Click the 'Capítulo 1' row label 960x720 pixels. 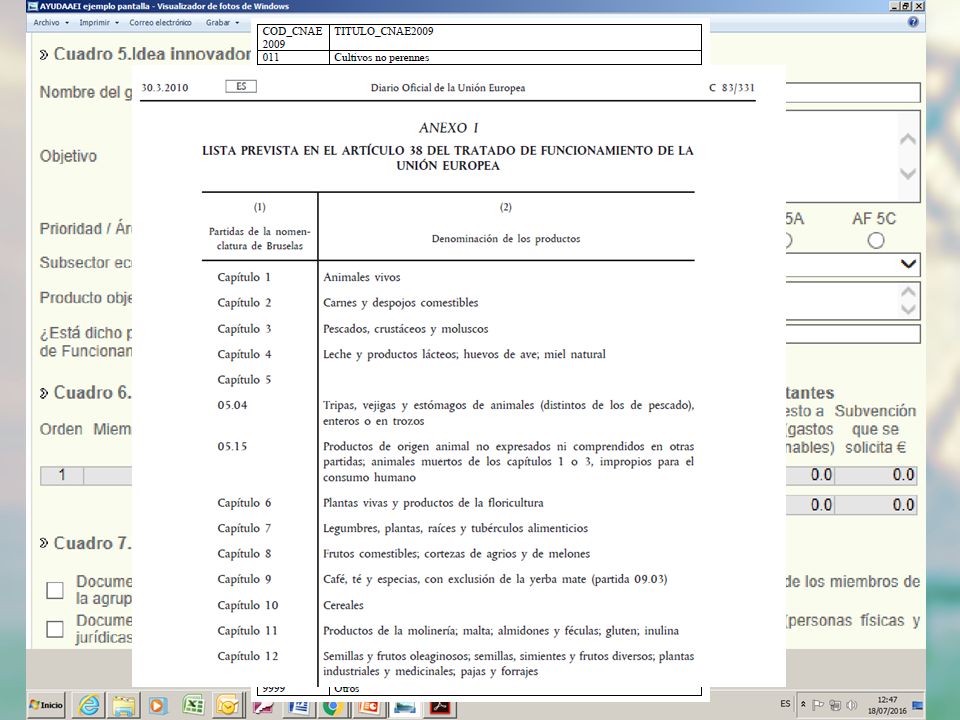pos(244,277)
